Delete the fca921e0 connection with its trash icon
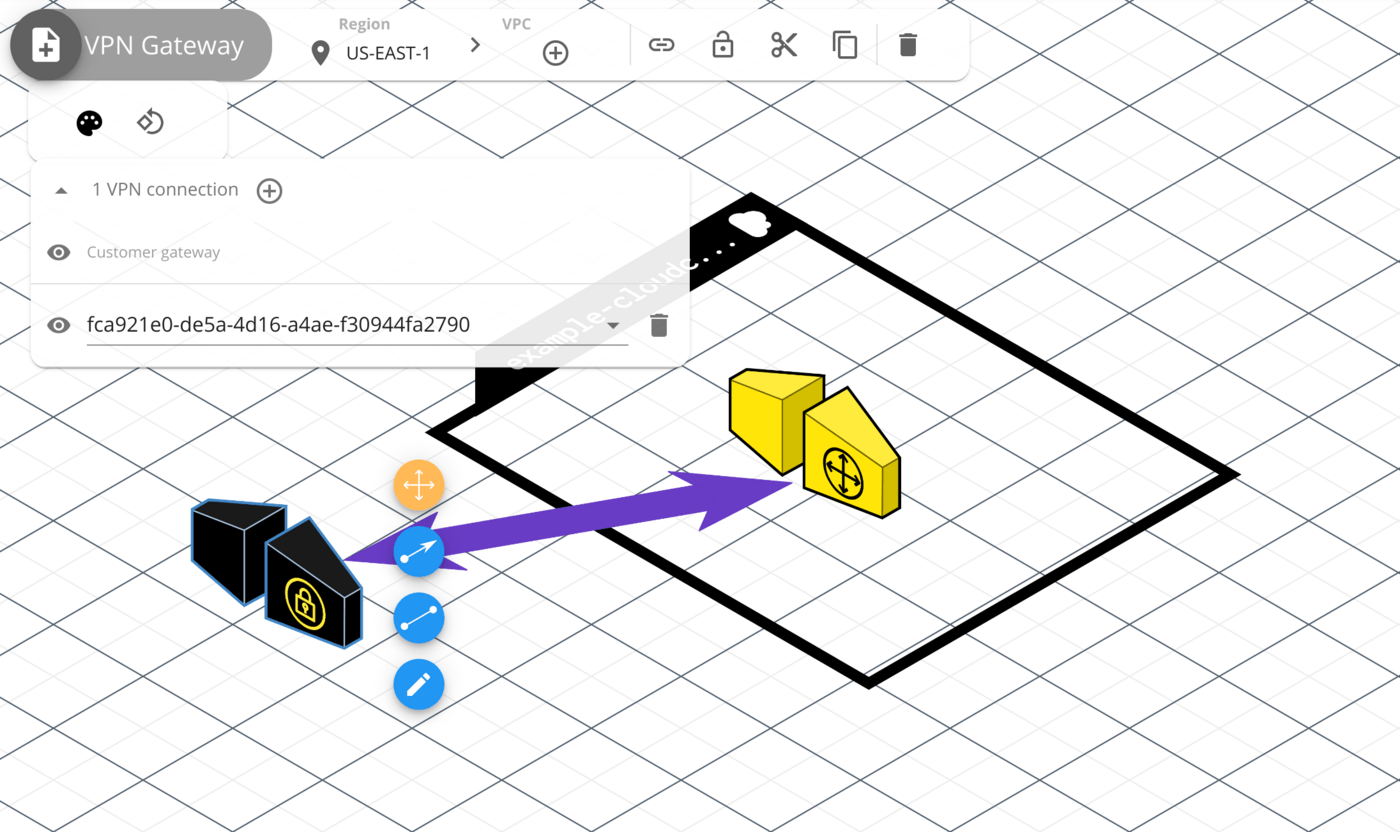This screenshot has height=832, width=1400. tap(658, 325)
